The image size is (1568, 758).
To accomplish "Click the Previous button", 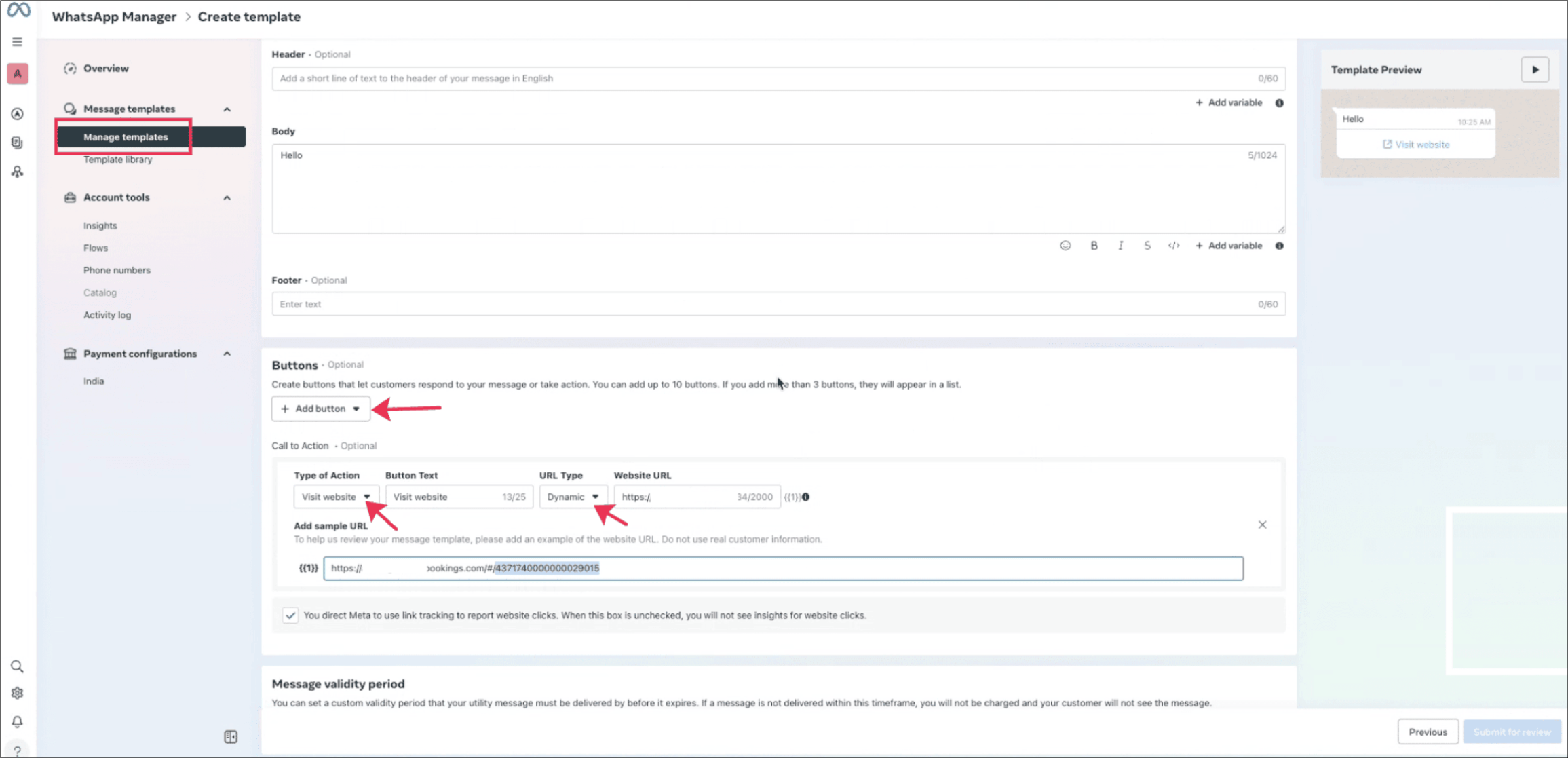I will click(x=1427, y=732).
